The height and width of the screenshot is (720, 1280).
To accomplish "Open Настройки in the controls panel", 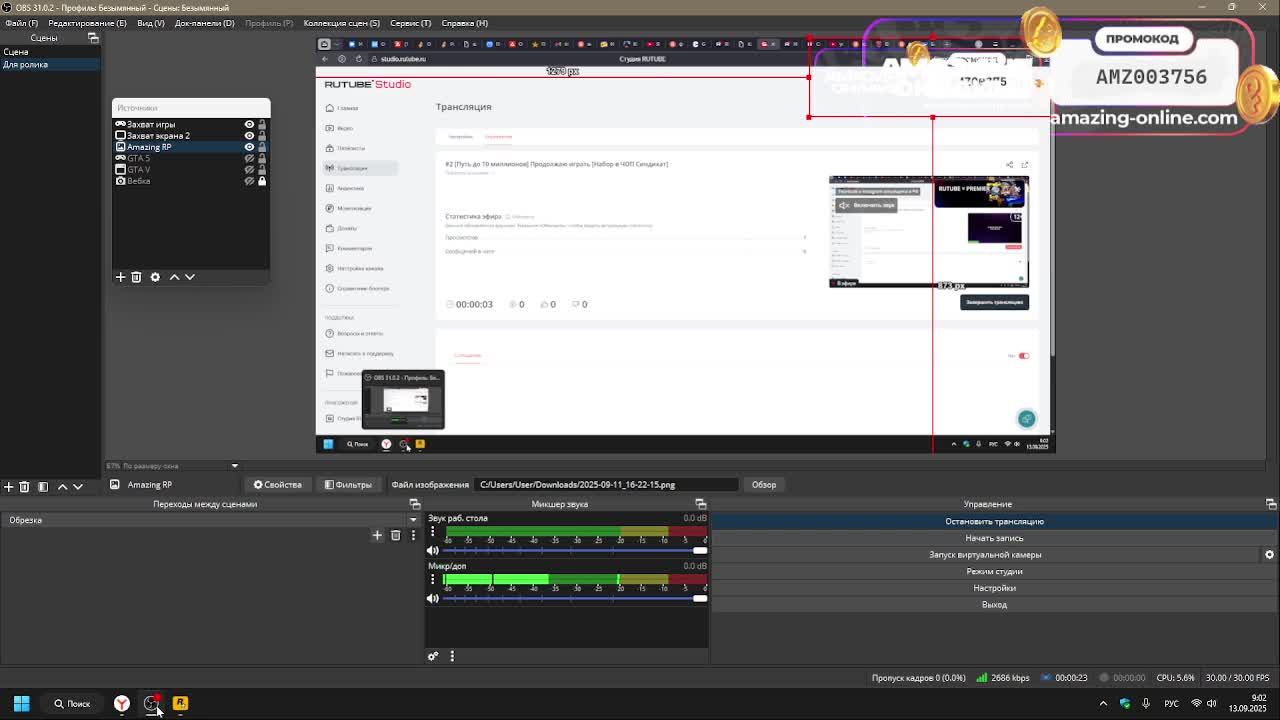I will [994, 588].
